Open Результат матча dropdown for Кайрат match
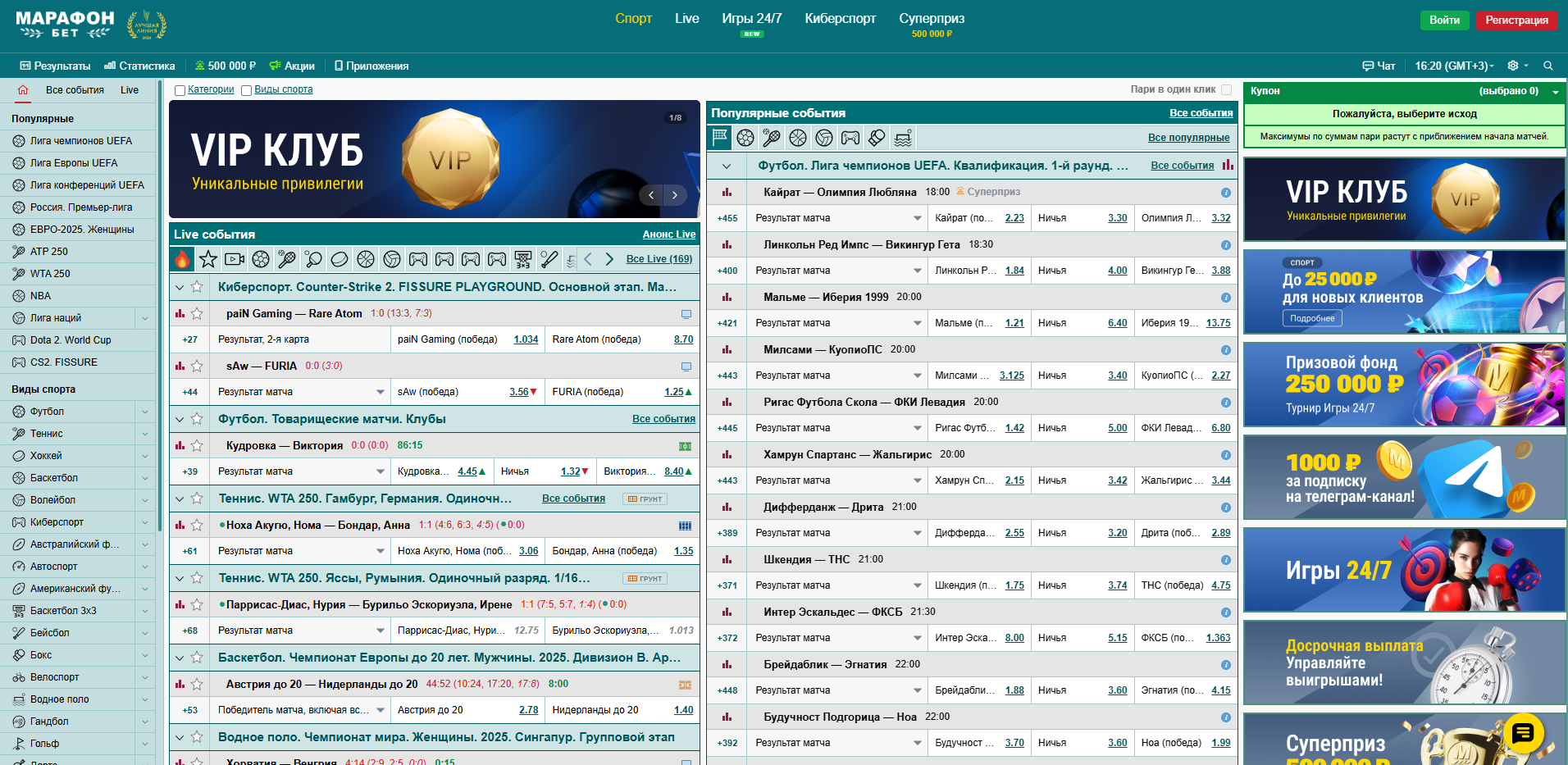This screenshot has height=765, width=1568. point(837,218)
